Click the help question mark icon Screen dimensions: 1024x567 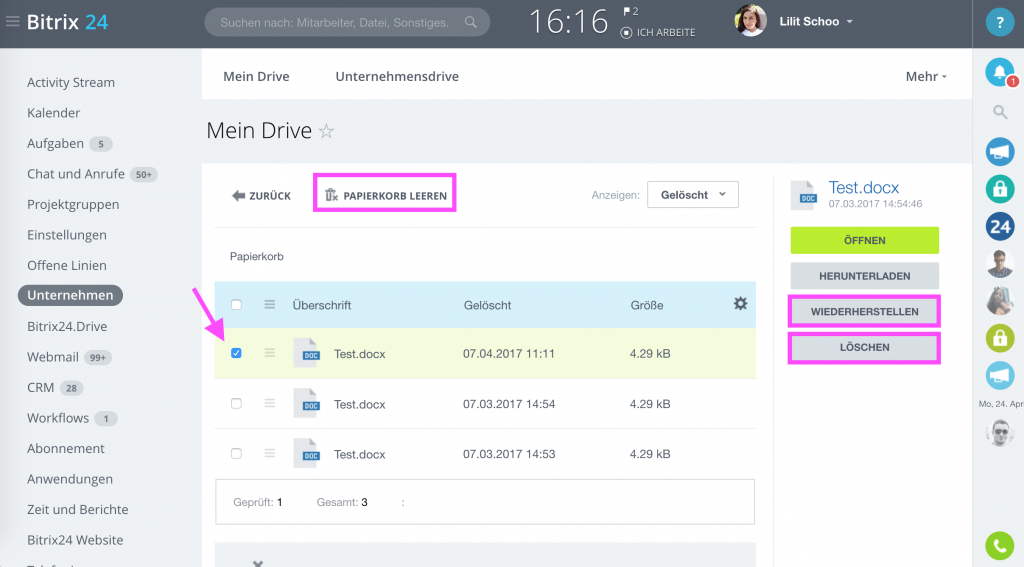(x=999, y=23)
